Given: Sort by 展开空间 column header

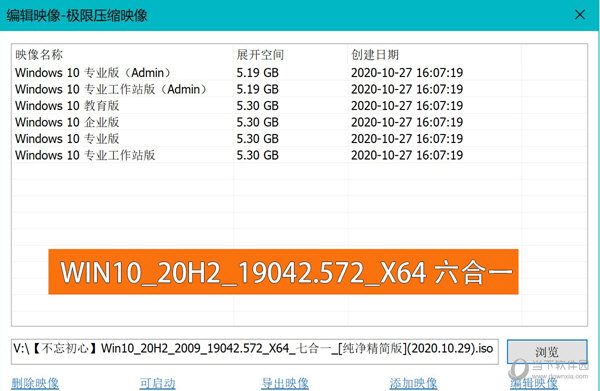Looking at the screenshot, I should (260, 55).
